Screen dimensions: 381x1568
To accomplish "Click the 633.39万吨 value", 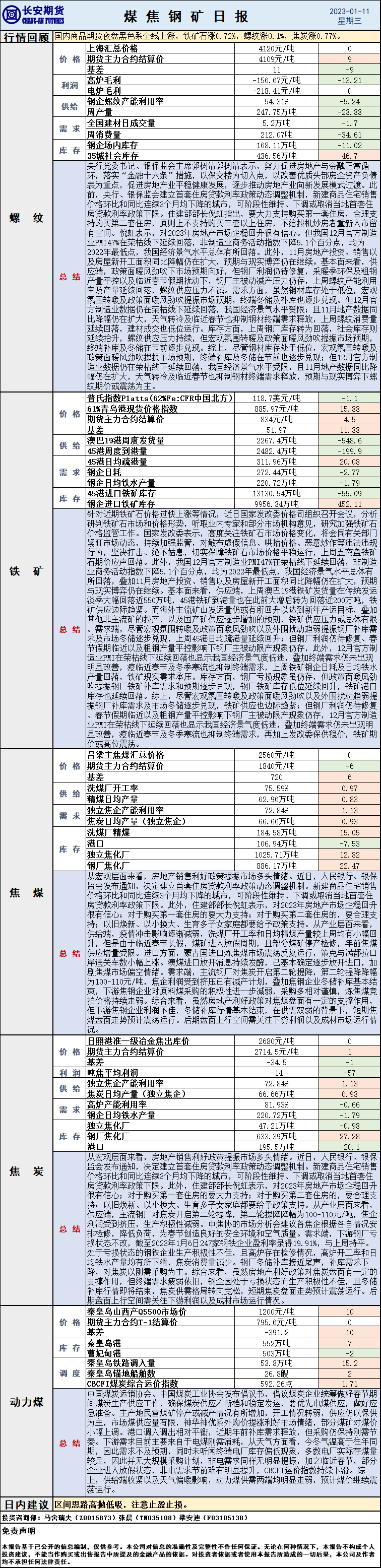I will click(276, 1136).
